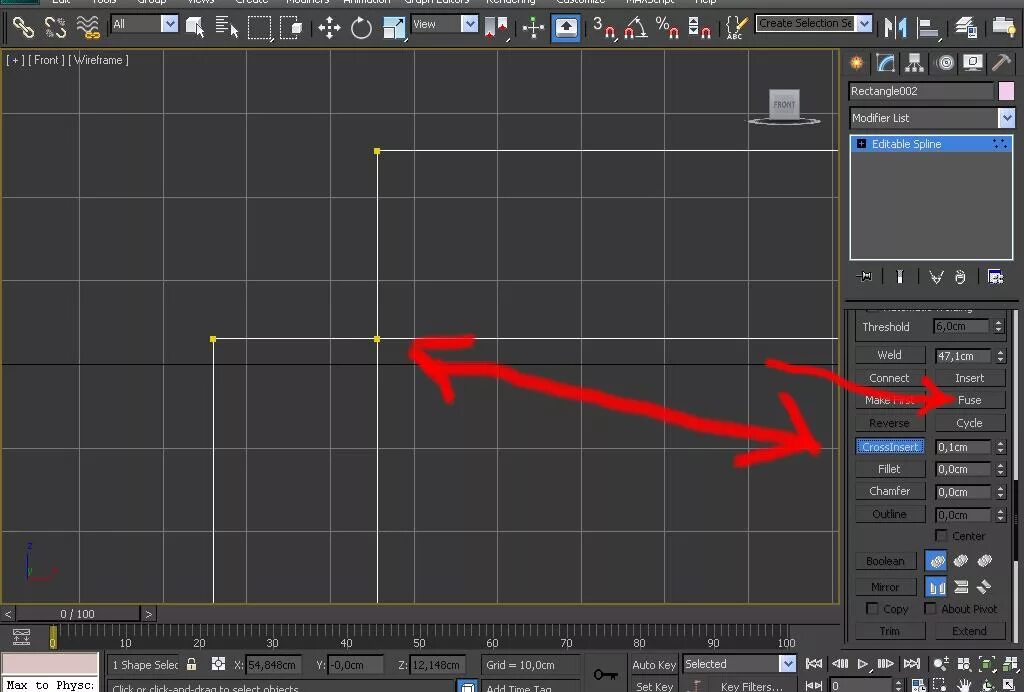Toggle Angle Snap in toolbar

[x=635, y=27]
